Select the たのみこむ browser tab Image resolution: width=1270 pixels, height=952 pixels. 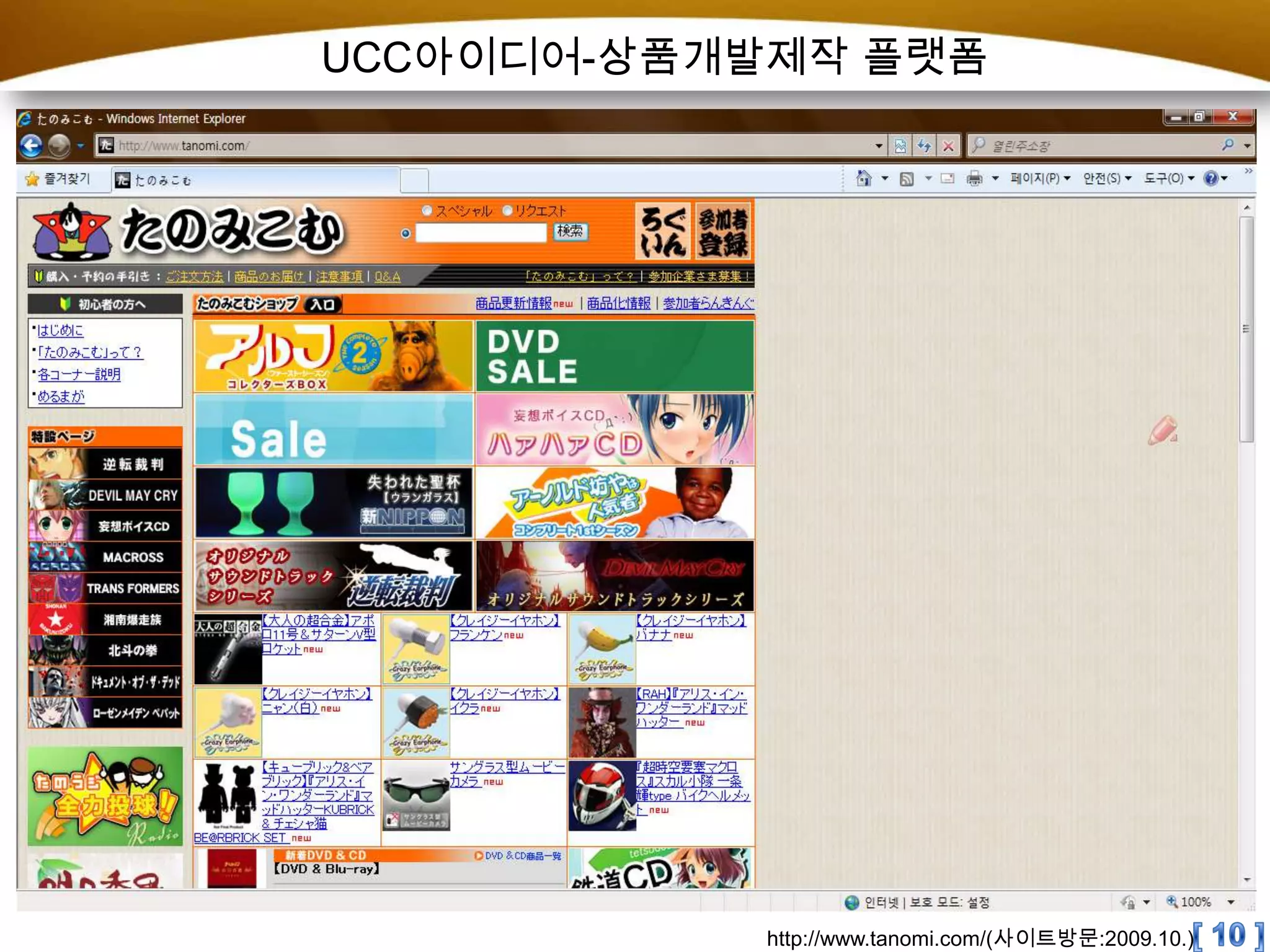point(255,180)
